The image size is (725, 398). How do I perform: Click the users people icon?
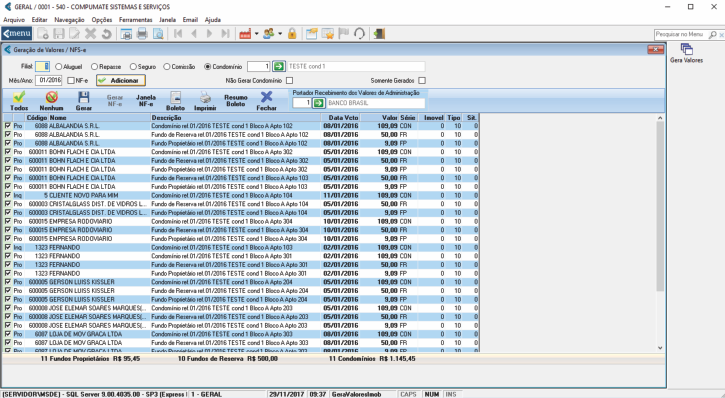tap(269, 33)
